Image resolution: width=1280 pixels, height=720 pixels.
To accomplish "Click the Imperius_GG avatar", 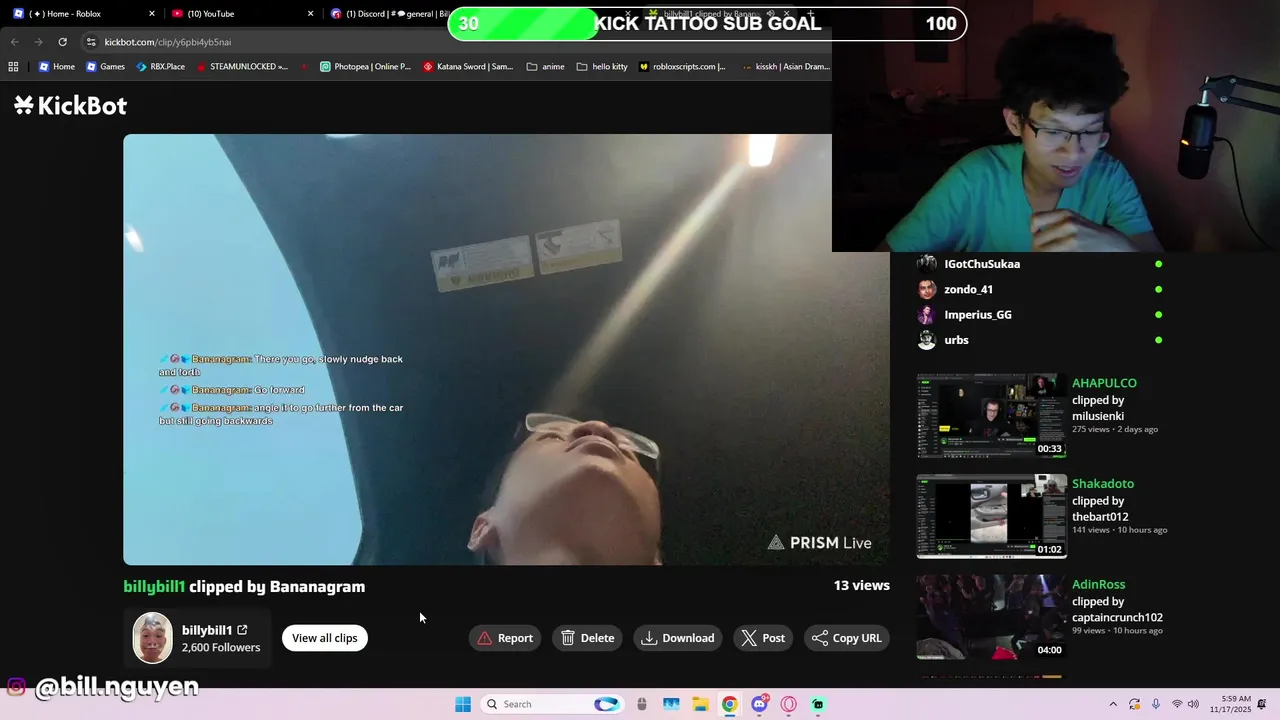I will pos(927,314).
